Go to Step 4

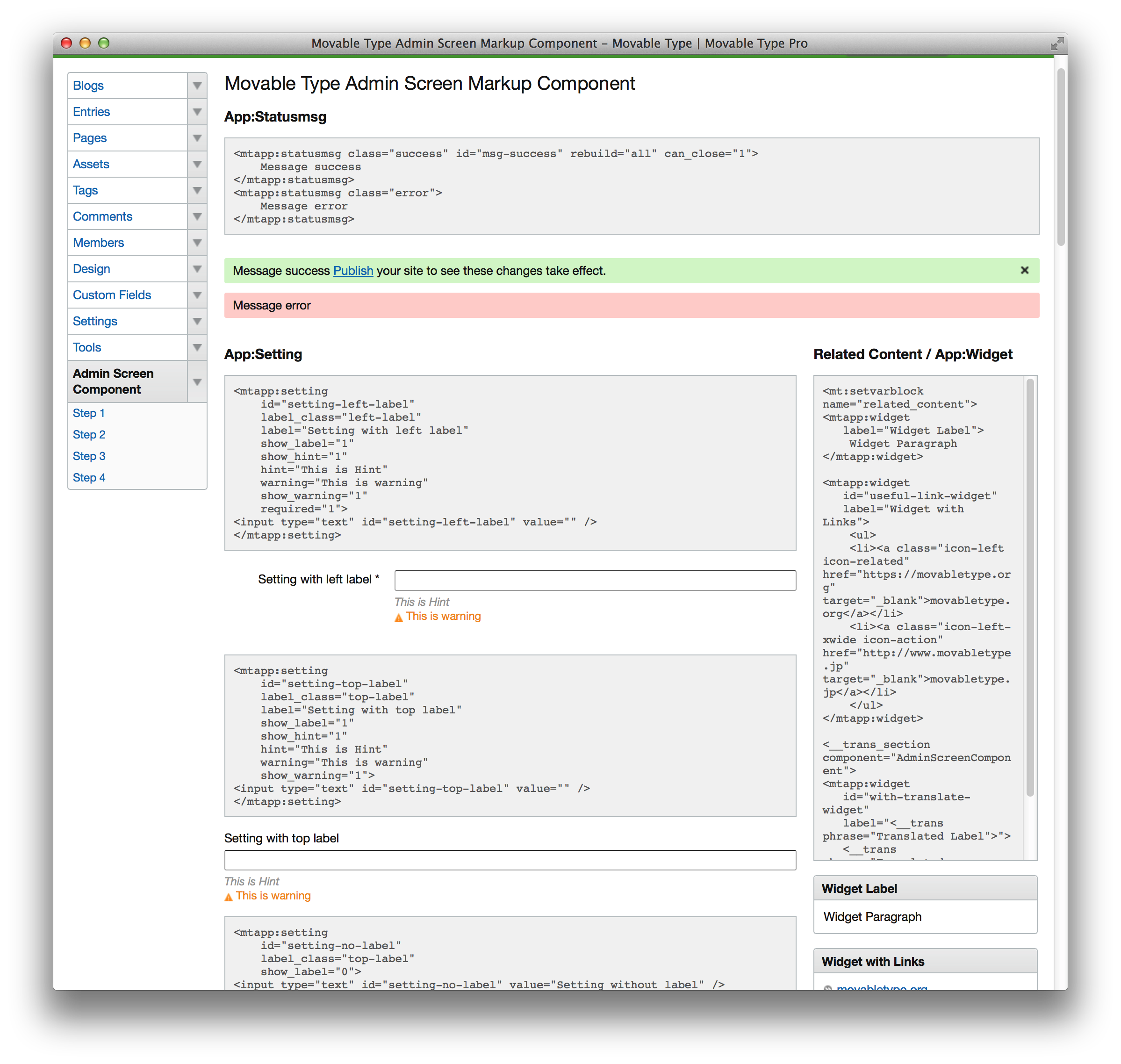tap(89, 478)
